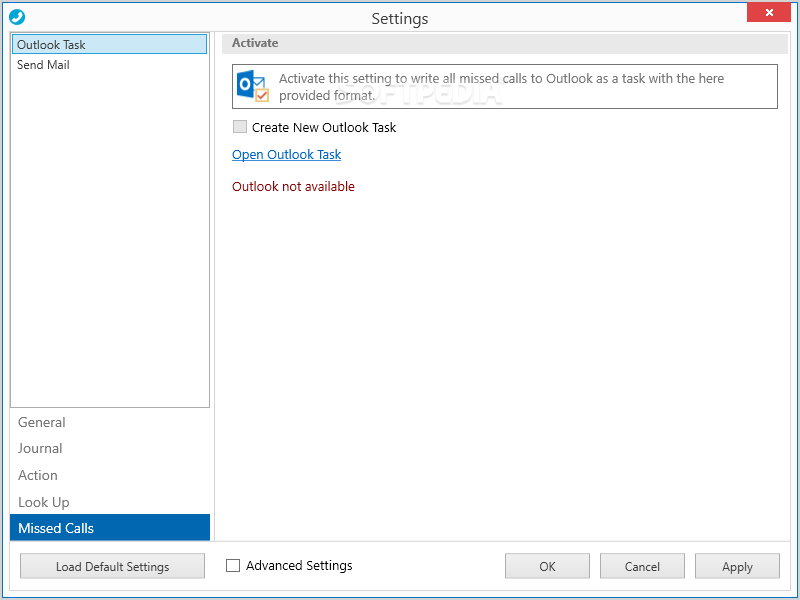800x600 pixels.
Task: Switch to the Journal section
Action: click(110, 448)
